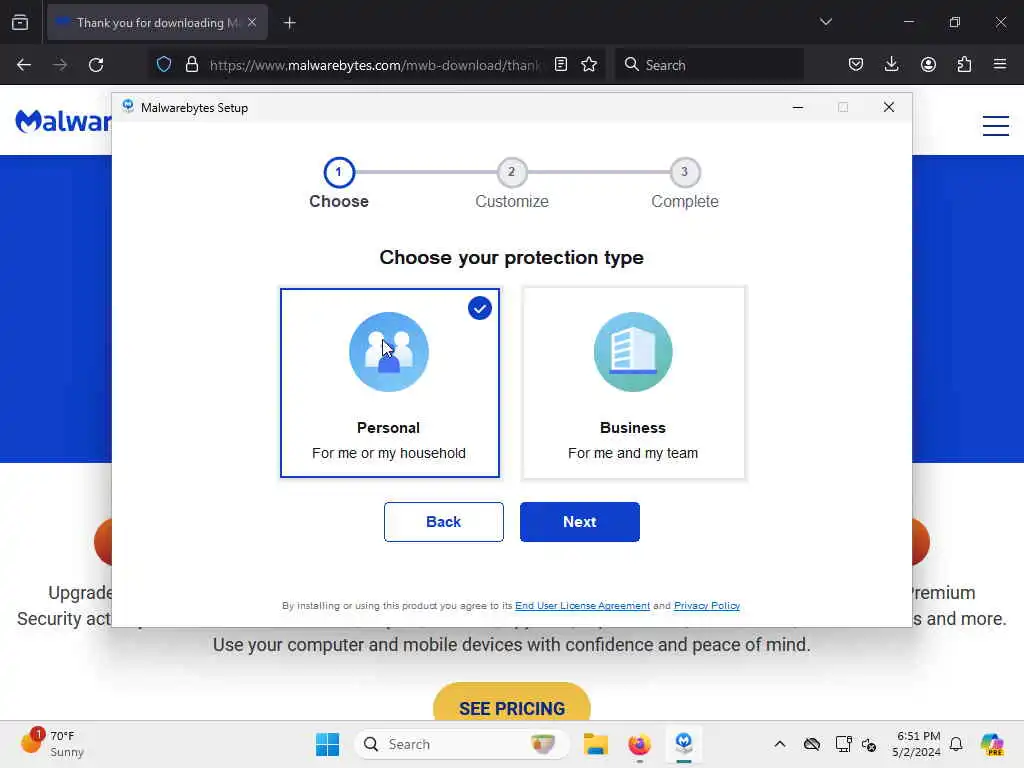
Task: Open the Firefox extensions icon
Action: click(x=964, y=64)
